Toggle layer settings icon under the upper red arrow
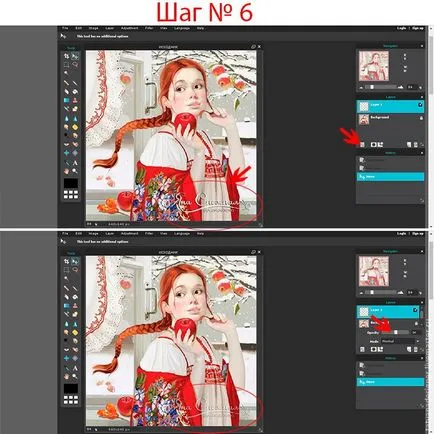434x434 pixels. tap(362, 144)
